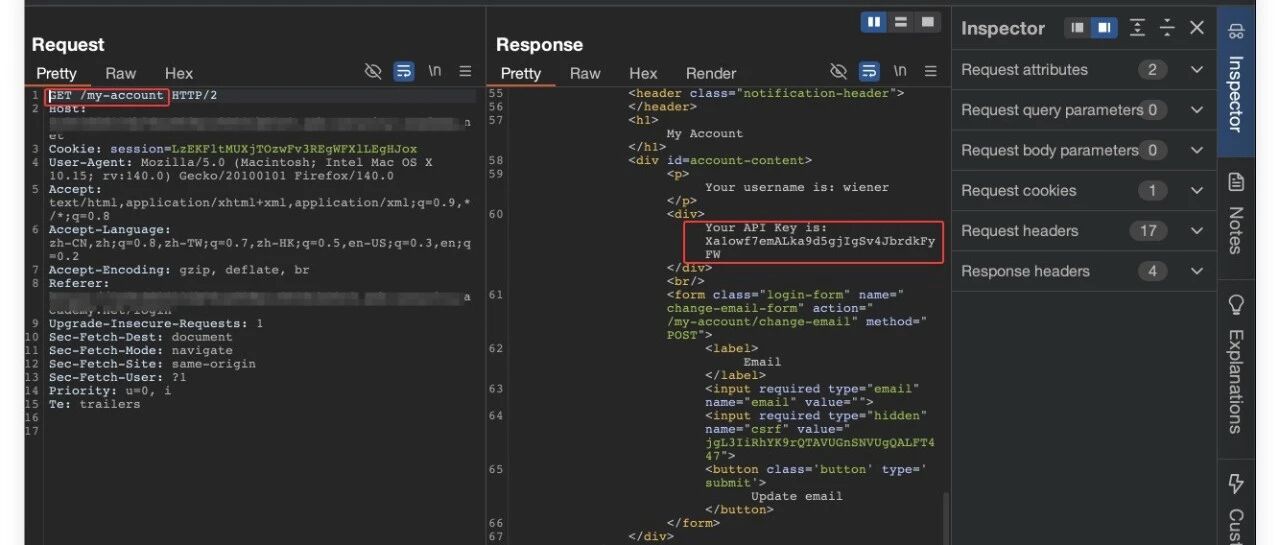Toggle non-printable characters icon in Request panel
Image resolution: width=1280 pixels, height=545 pixels.
click(x=373, y=72)
